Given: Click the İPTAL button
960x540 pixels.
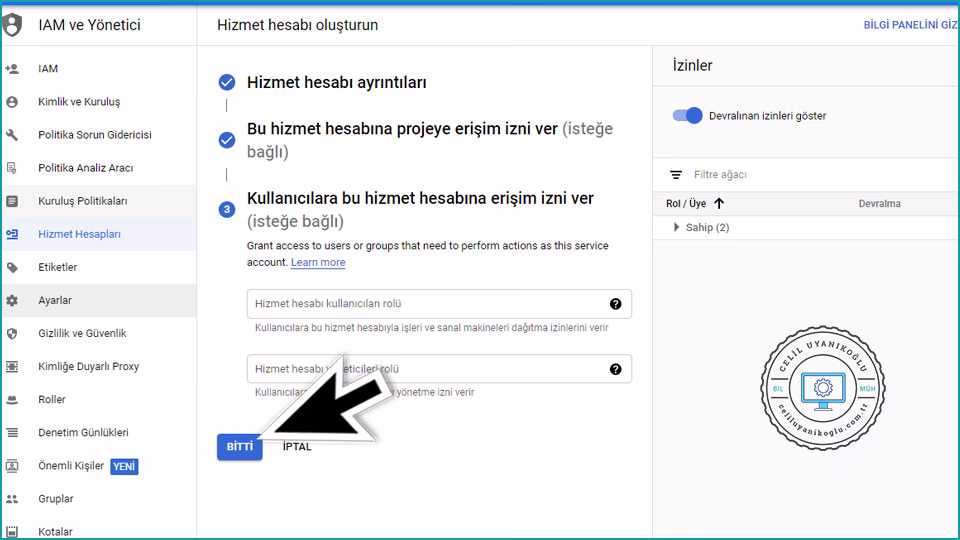Looking at the screenshot, I should tap(297, 447).
